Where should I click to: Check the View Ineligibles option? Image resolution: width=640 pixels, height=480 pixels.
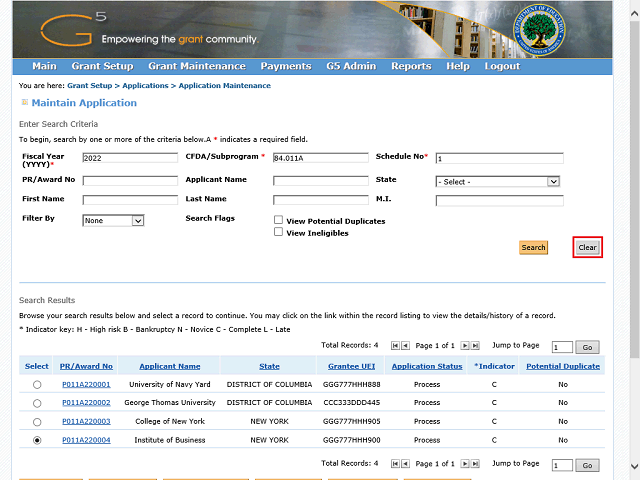278,232
